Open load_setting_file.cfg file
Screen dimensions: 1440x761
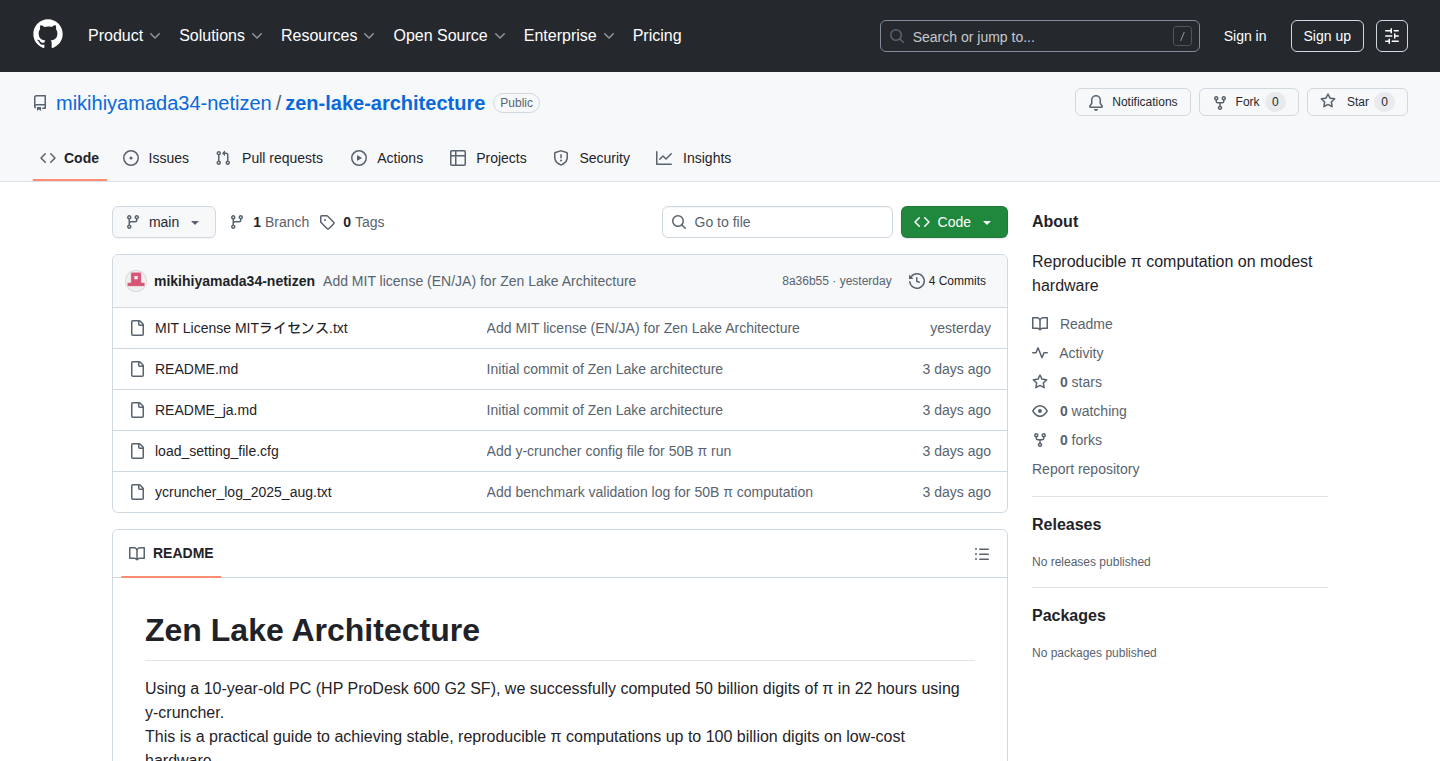217,451
